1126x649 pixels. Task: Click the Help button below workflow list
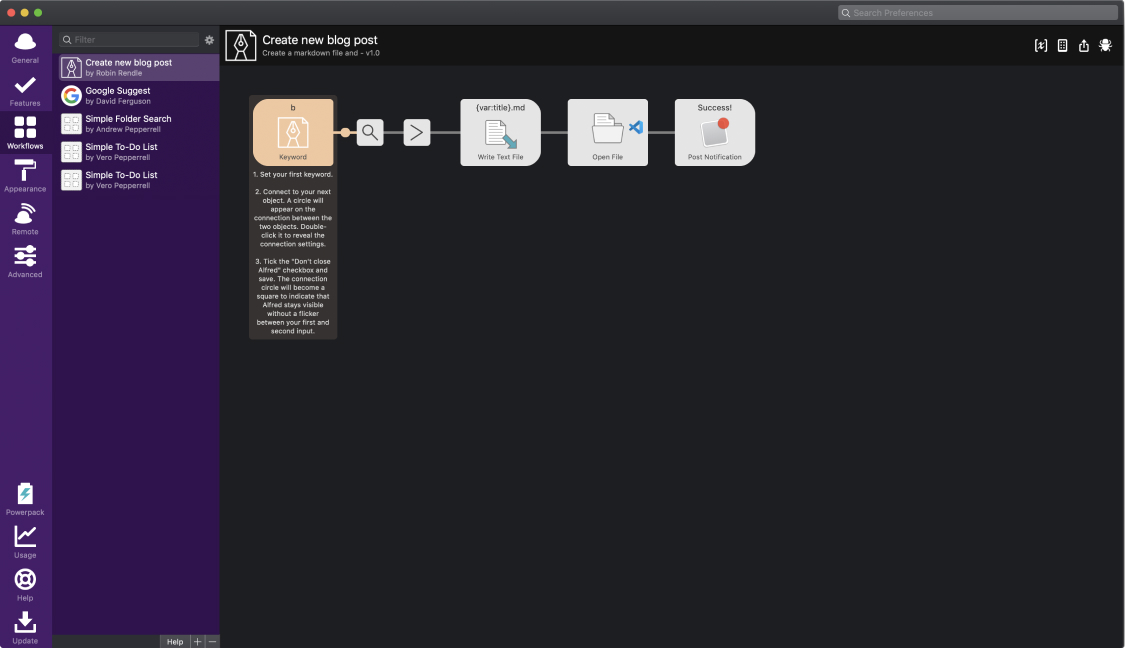[175, 642]
